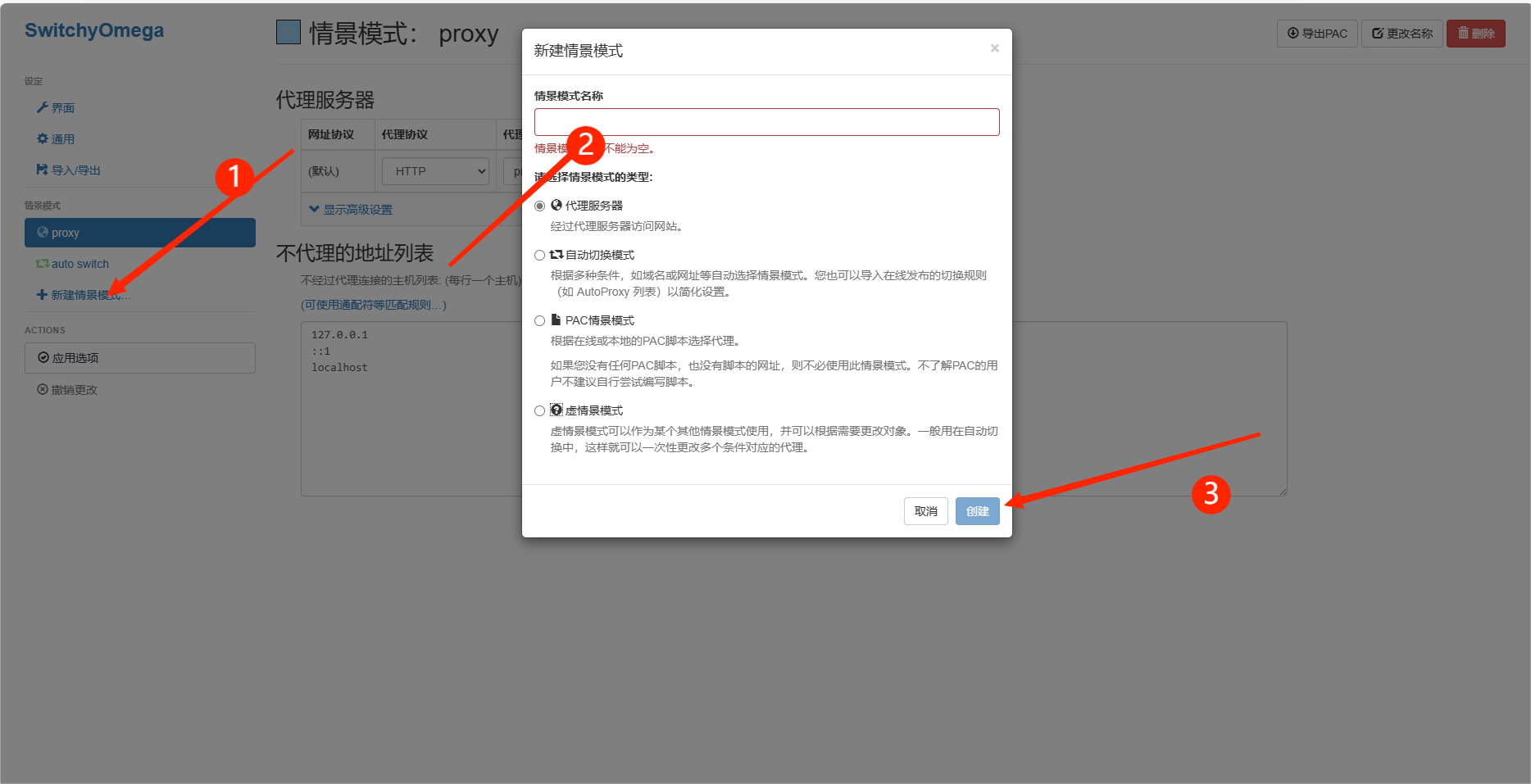The image size is (1531, 784).
Task: Choose the 自动切换模式 radio button
Action: coord(539,255)
